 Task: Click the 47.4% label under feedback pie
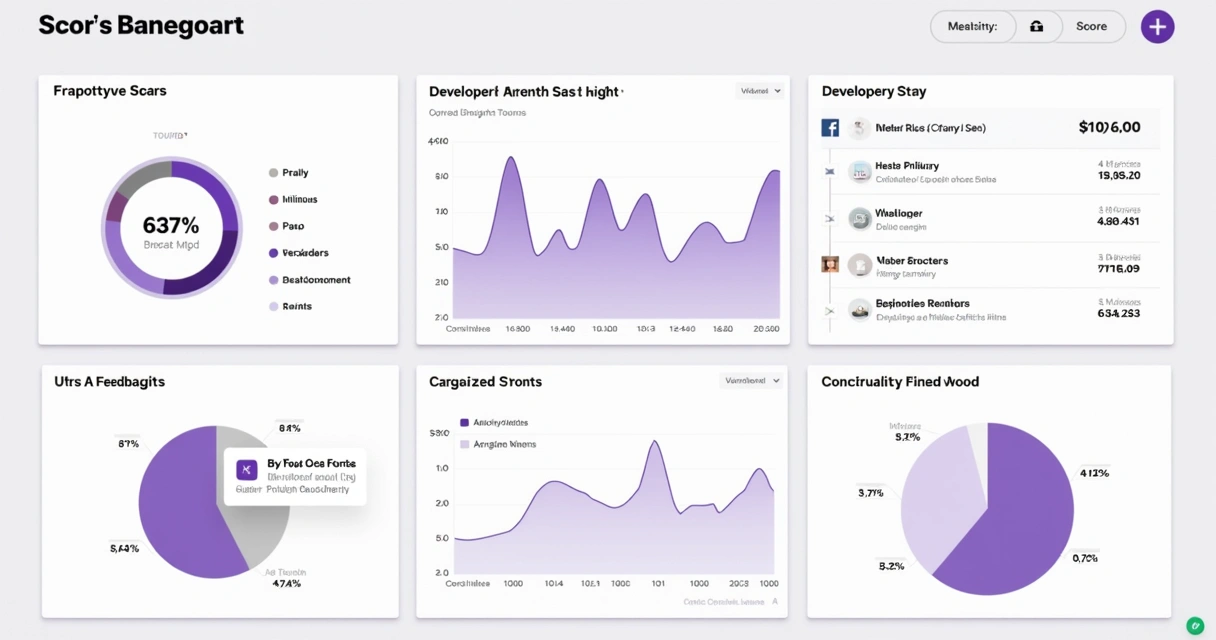pos(287,583)
